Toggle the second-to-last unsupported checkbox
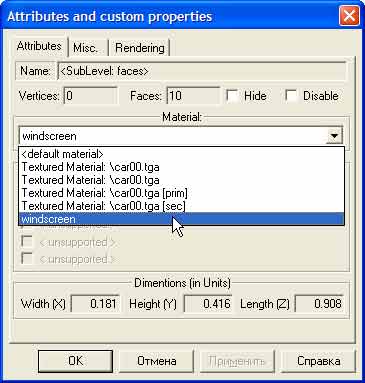 pyautogui.click(x=27, y=241)
